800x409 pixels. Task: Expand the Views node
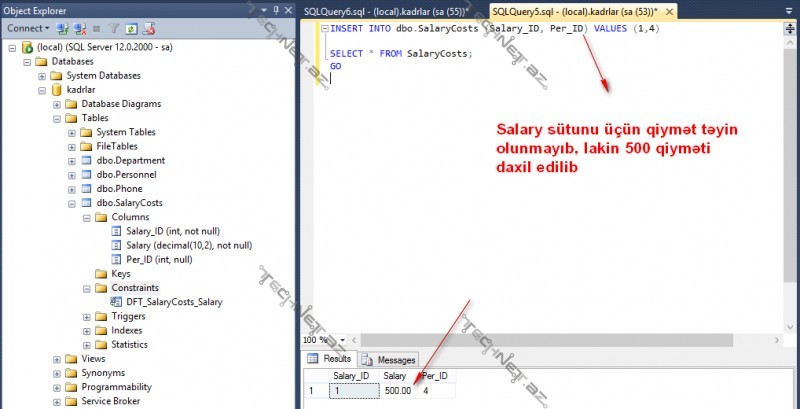tap(57, 359)
